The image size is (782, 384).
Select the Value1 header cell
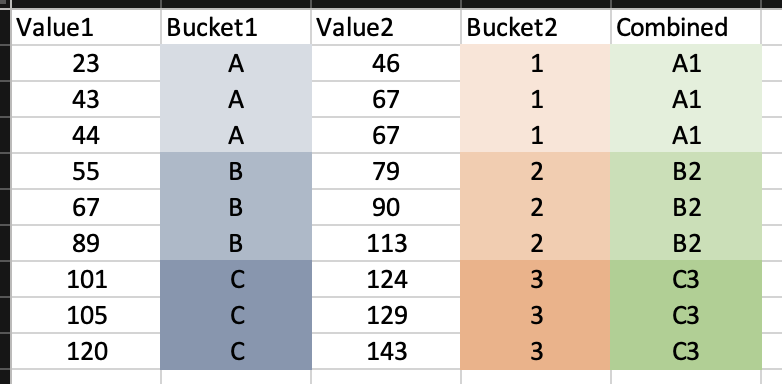click(86, 27)
